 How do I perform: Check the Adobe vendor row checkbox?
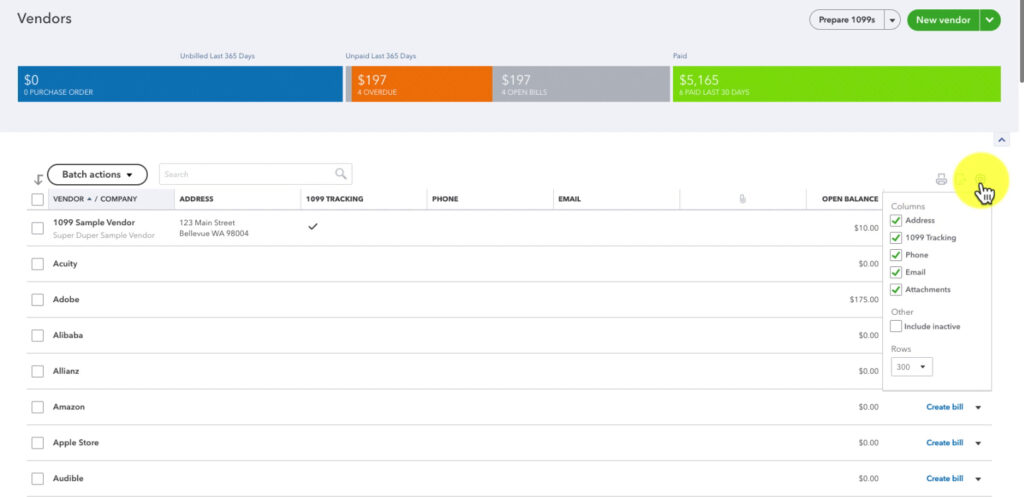click(38, 300)
